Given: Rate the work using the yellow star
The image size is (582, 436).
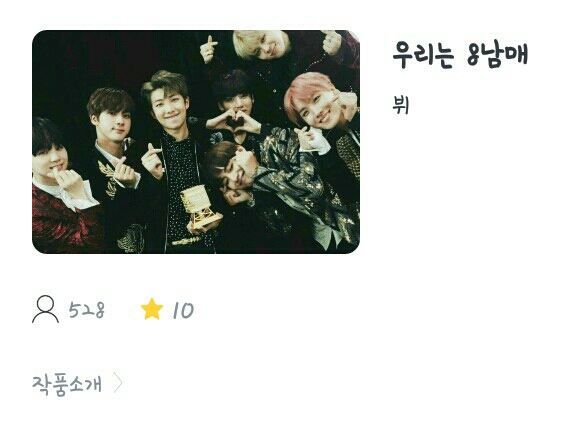Looking at the screenshot, I should (152, 309).
